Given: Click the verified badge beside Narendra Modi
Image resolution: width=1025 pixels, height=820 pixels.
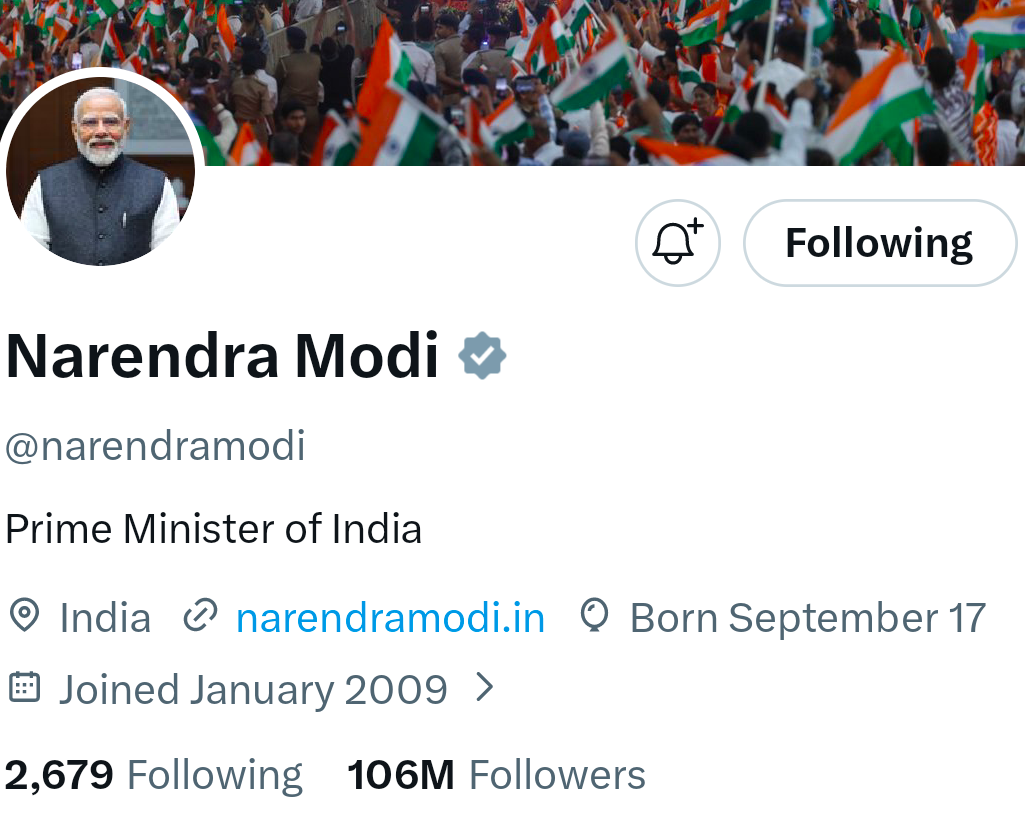Looking at the screenshot, I should click(482, 357).
